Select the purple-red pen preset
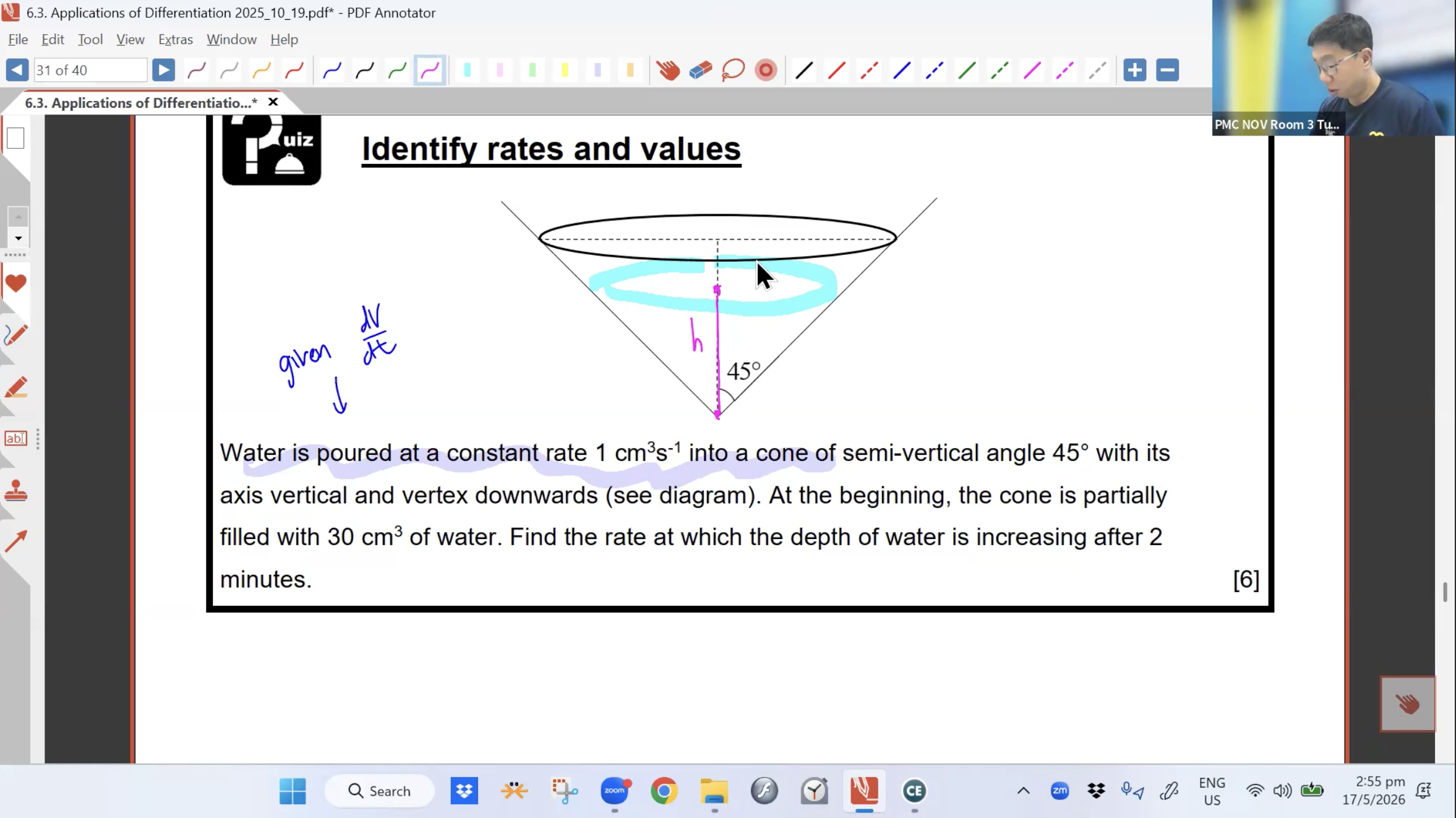 (197, 70)
